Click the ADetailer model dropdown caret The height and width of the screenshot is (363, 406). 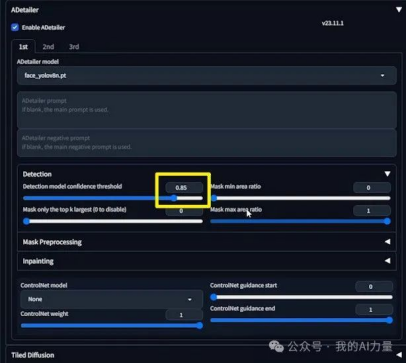pos(382,76)
